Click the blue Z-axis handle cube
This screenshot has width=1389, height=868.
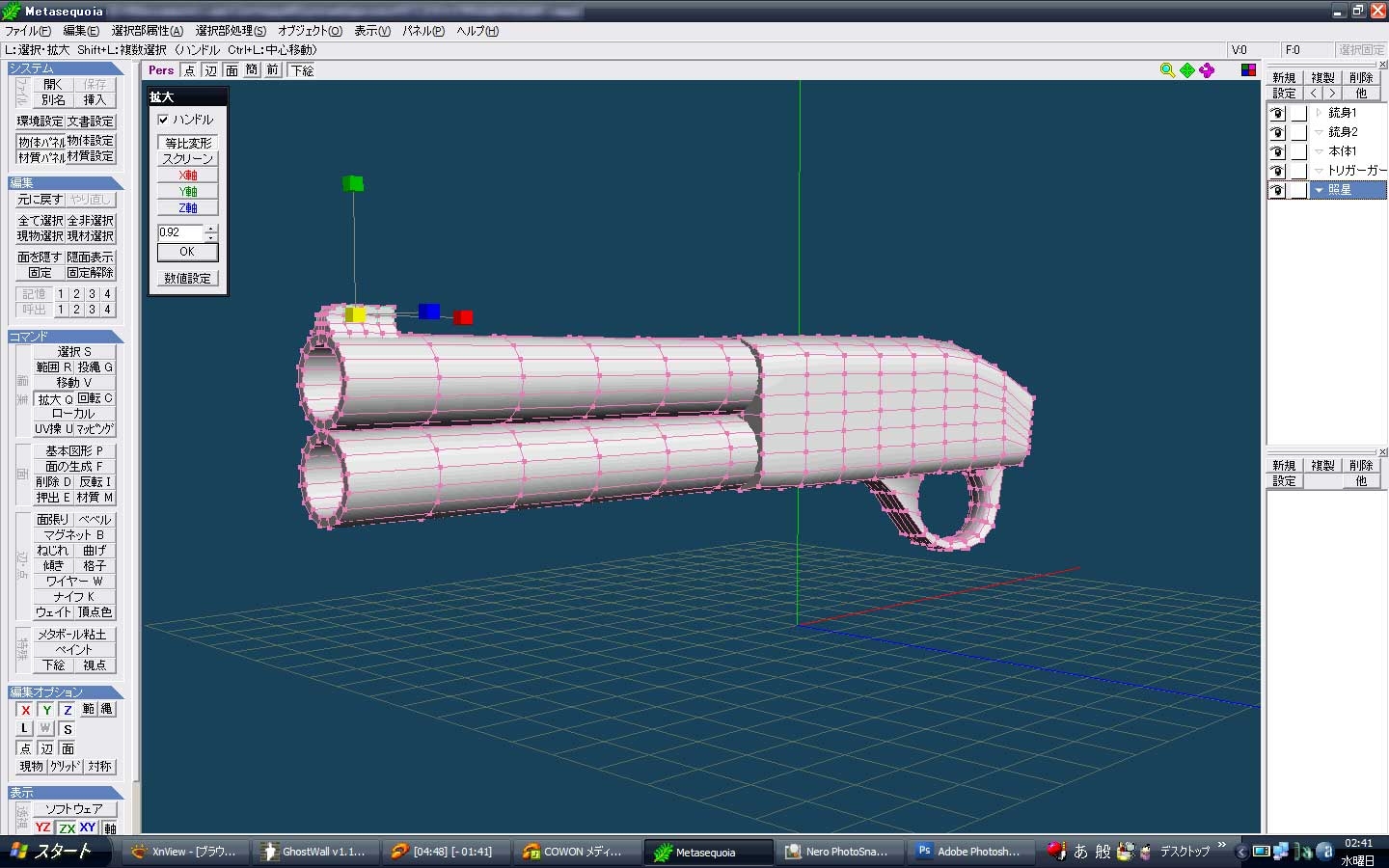(x=429, y=312)
